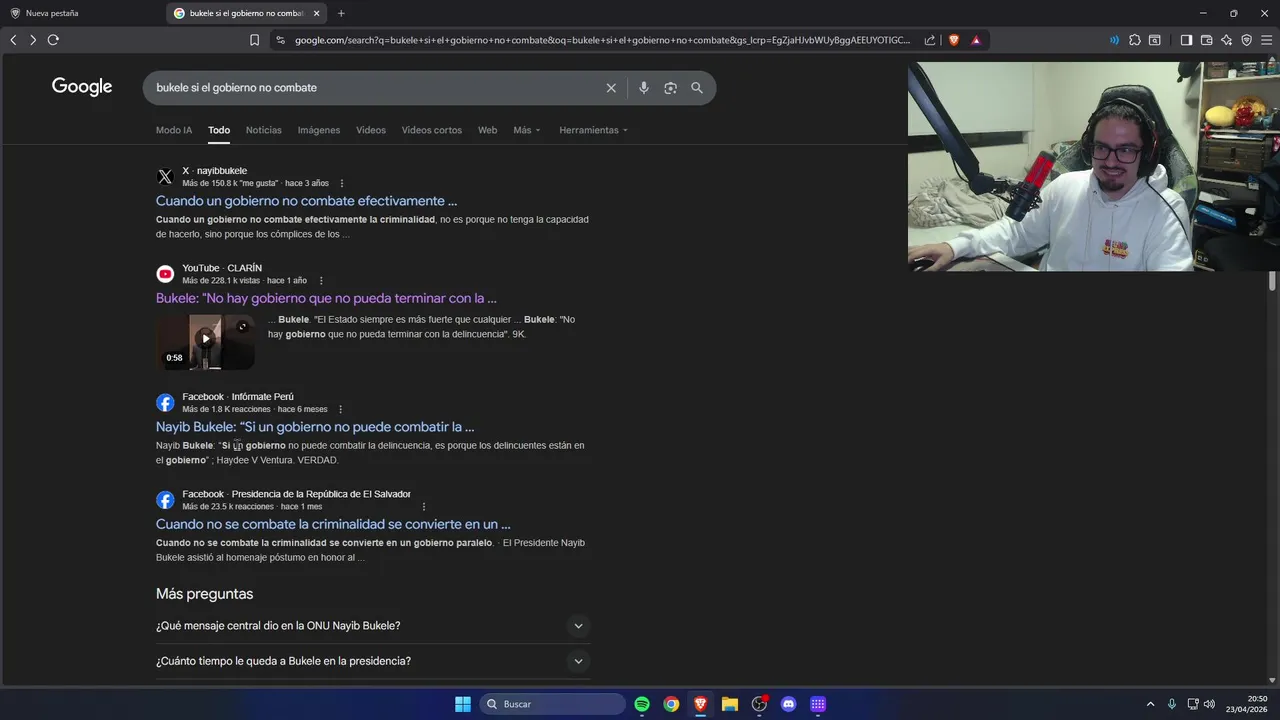Open new tab with plus button
Screen dimensions: 1280x720
341,13
